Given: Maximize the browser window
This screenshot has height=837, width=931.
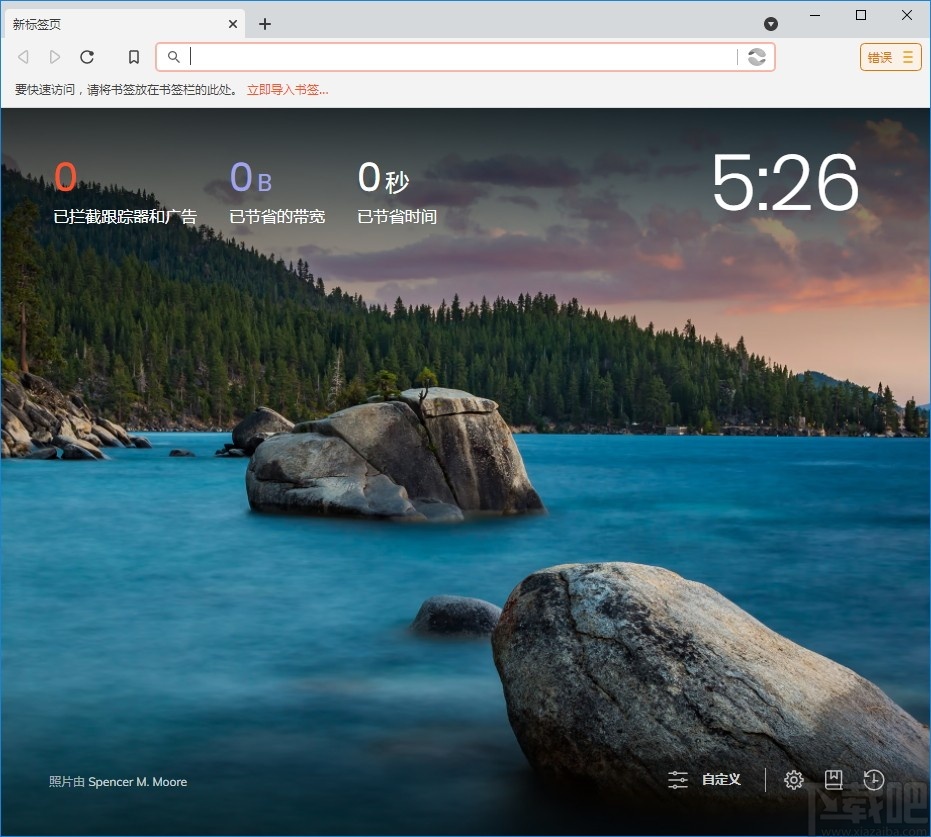Looking at the screenshot, I should (861, 15).
